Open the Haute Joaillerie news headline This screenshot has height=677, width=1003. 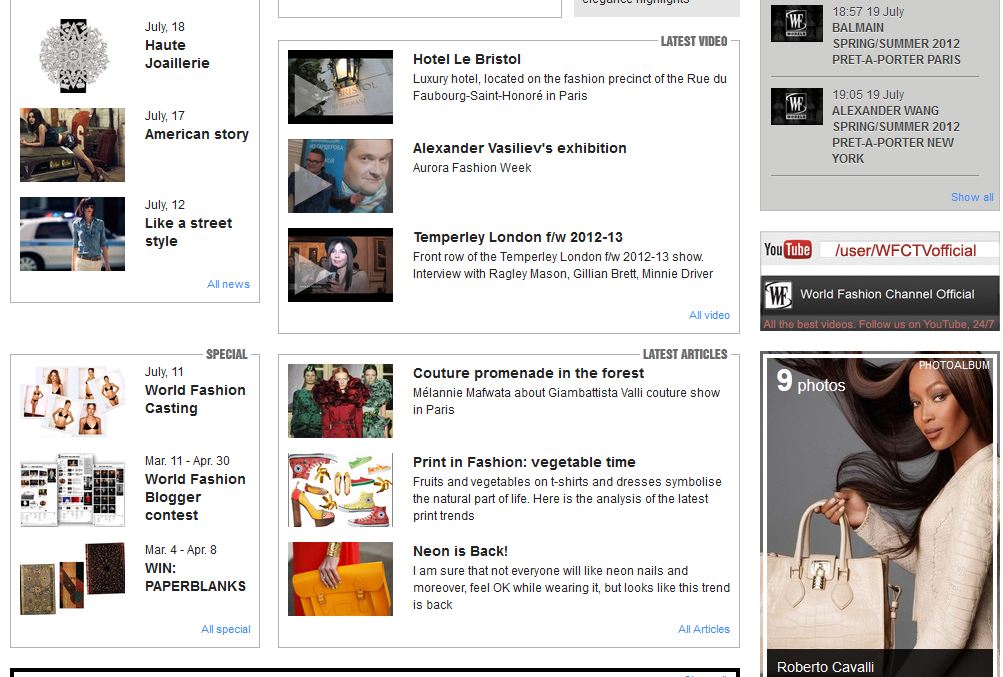[177, 54]
